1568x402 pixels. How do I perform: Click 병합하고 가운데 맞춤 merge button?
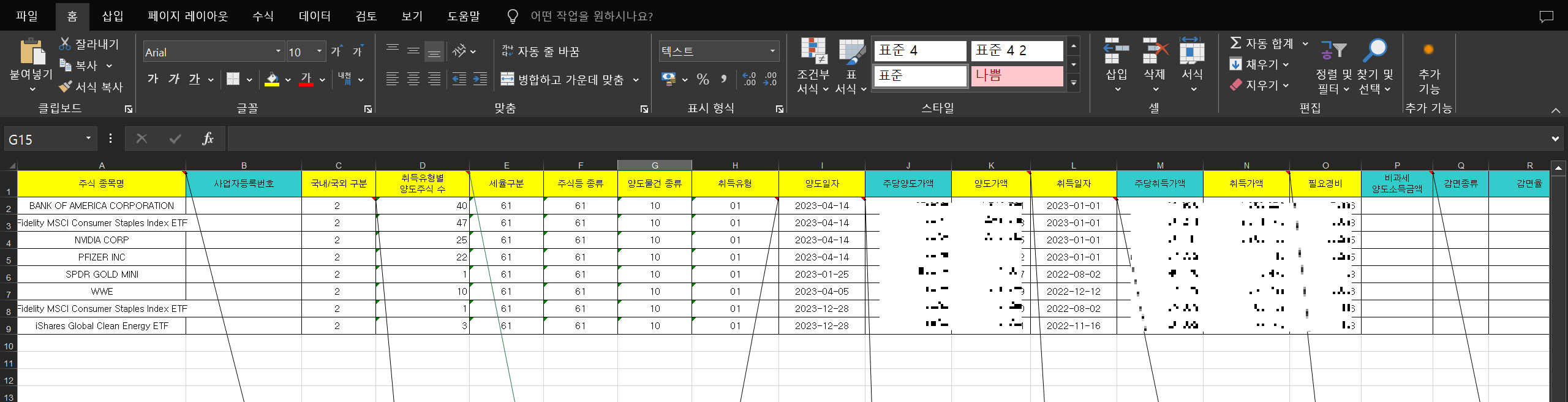[x=562, y=79]
